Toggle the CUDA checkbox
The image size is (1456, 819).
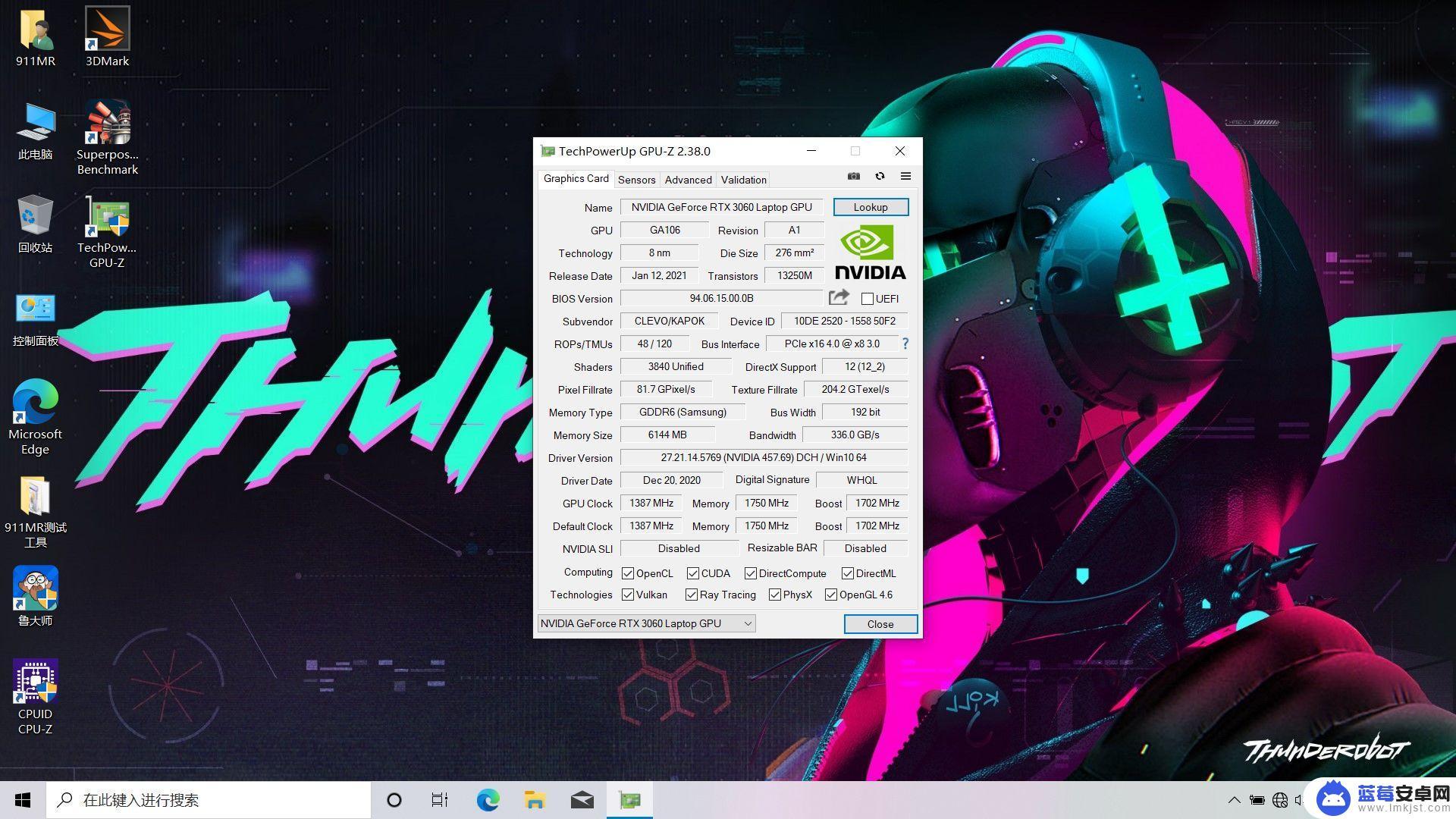coord(693,573)
